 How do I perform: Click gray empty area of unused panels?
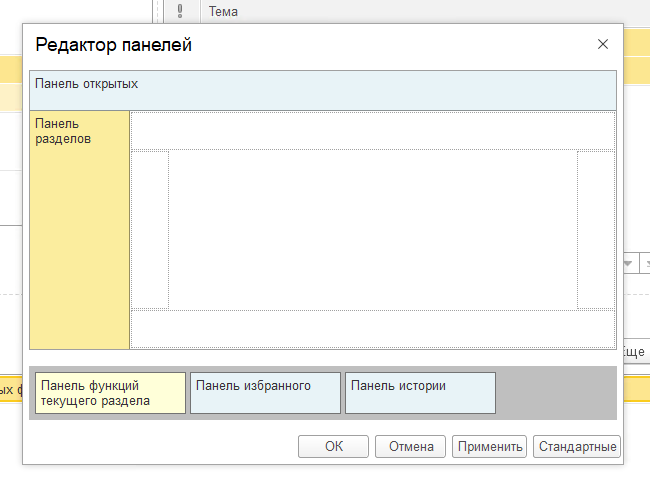pos(555,393)
